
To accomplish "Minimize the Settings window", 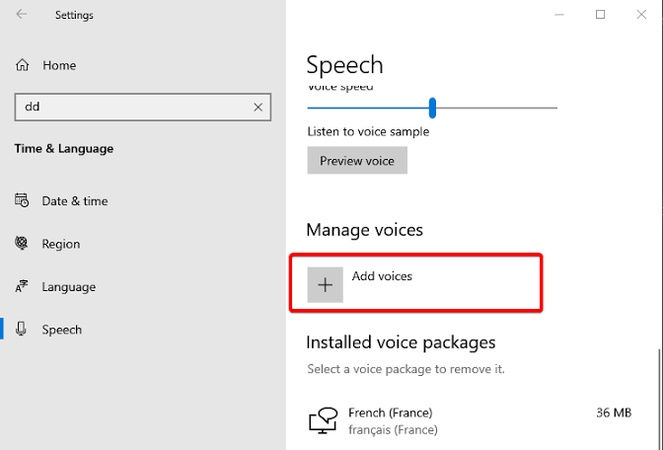I will point(556,15).
